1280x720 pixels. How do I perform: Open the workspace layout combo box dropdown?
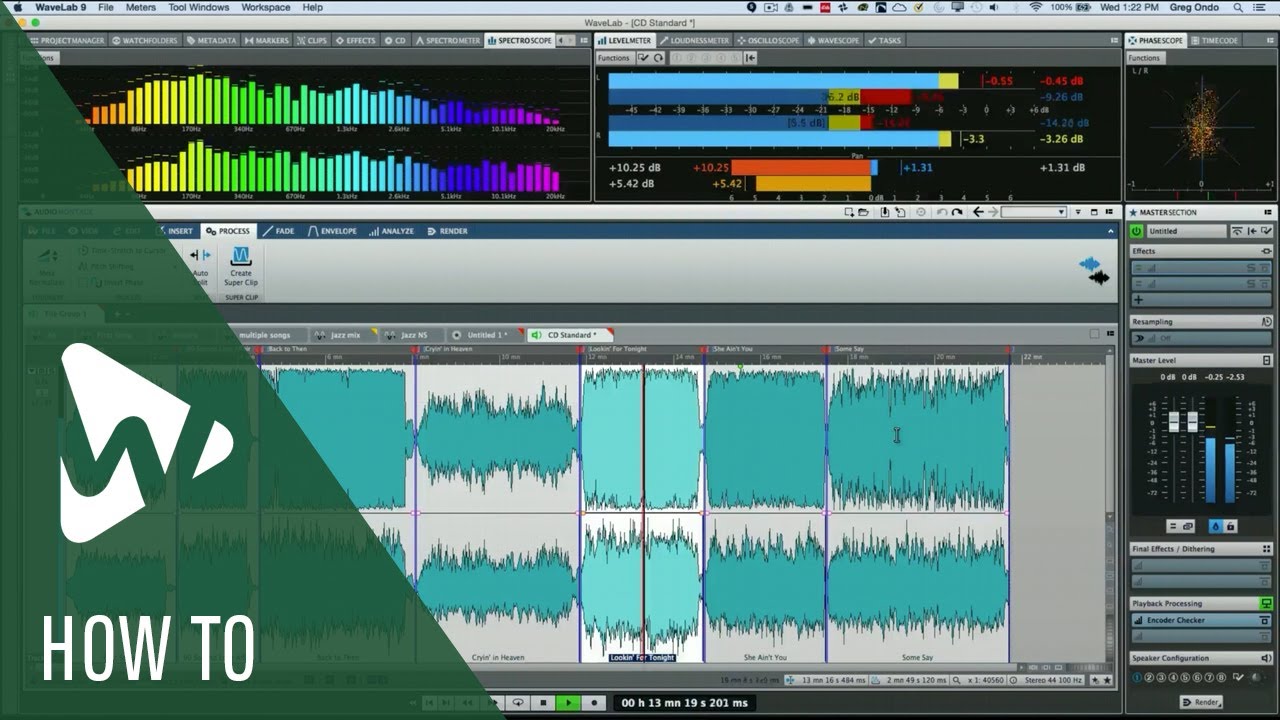pos(1062,212)
